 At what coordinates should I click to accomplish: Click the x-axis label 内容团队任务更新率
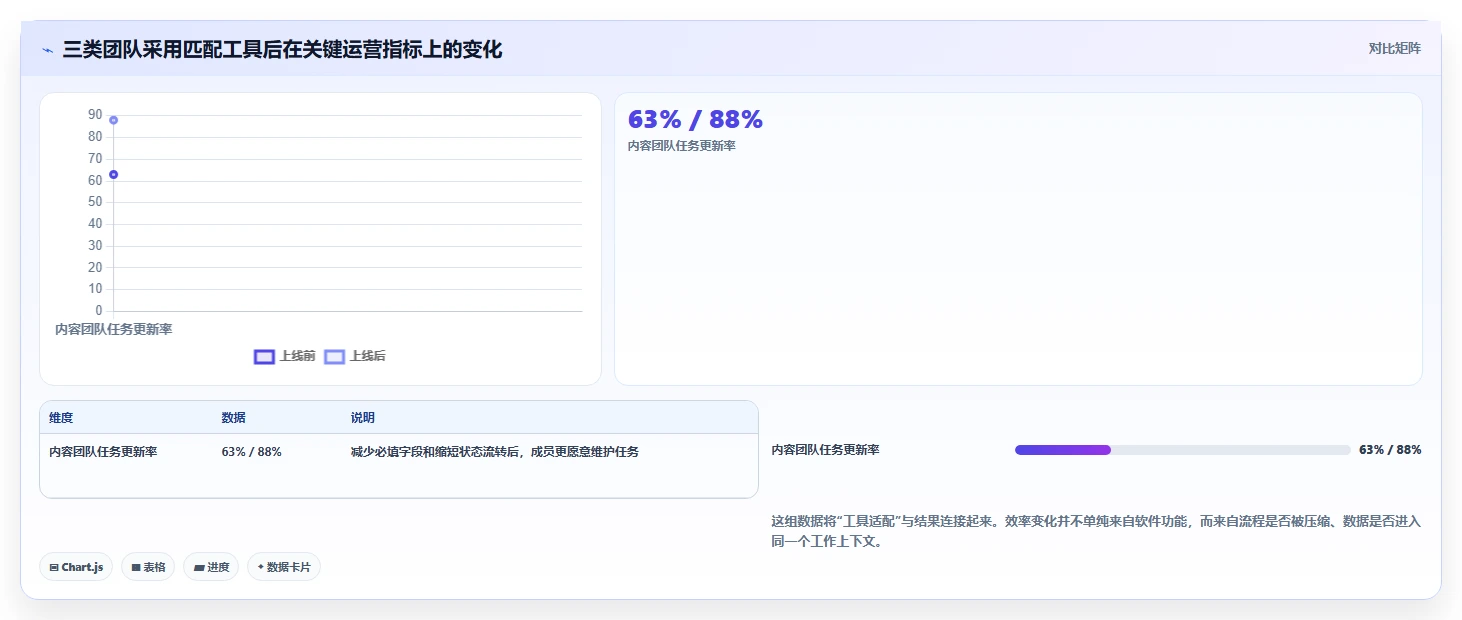coord(114,329)
